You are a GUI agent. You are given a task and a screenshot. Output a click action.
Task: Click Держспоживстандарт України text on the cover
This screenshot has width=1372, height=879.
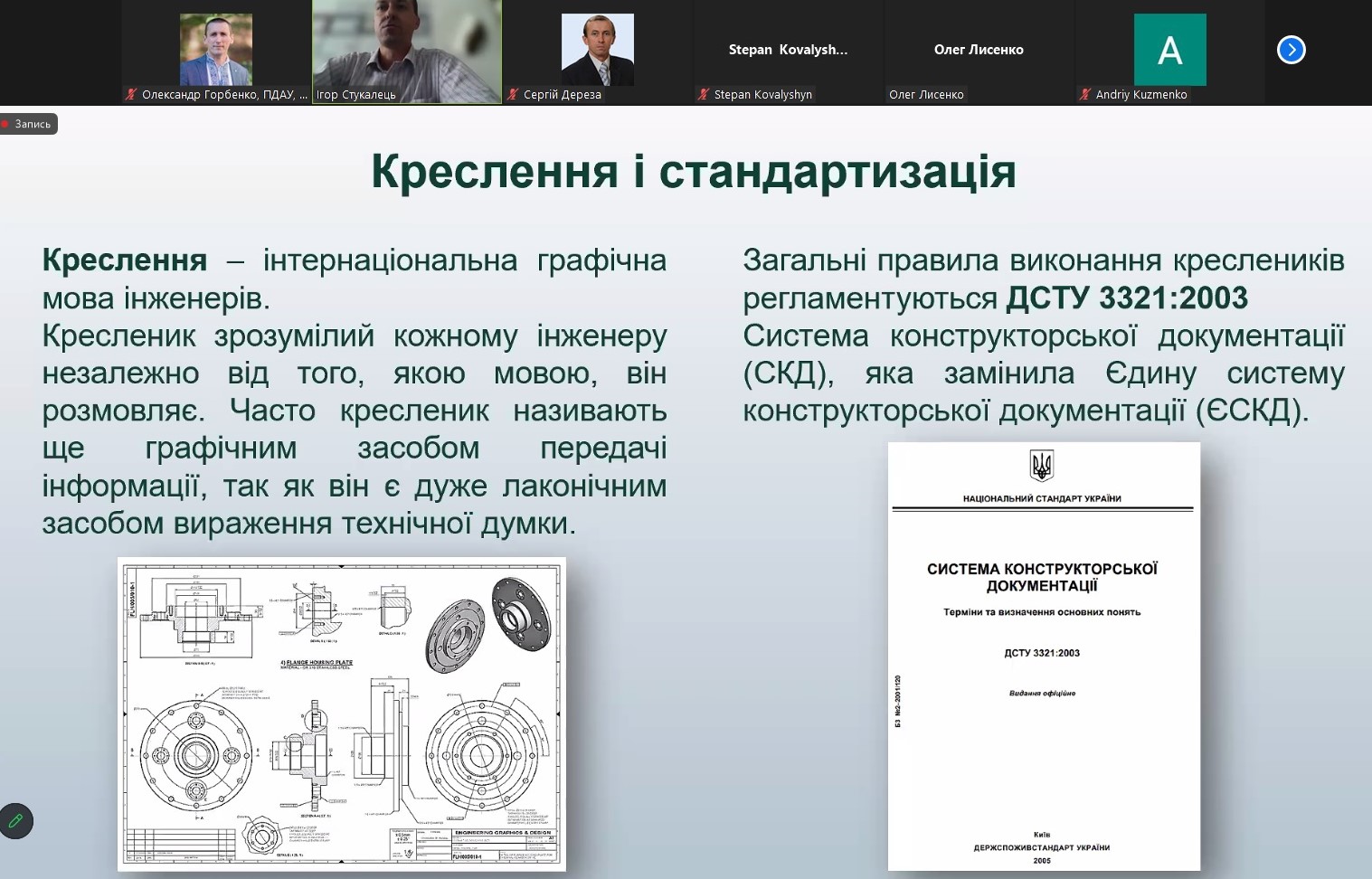[1042, 847]
